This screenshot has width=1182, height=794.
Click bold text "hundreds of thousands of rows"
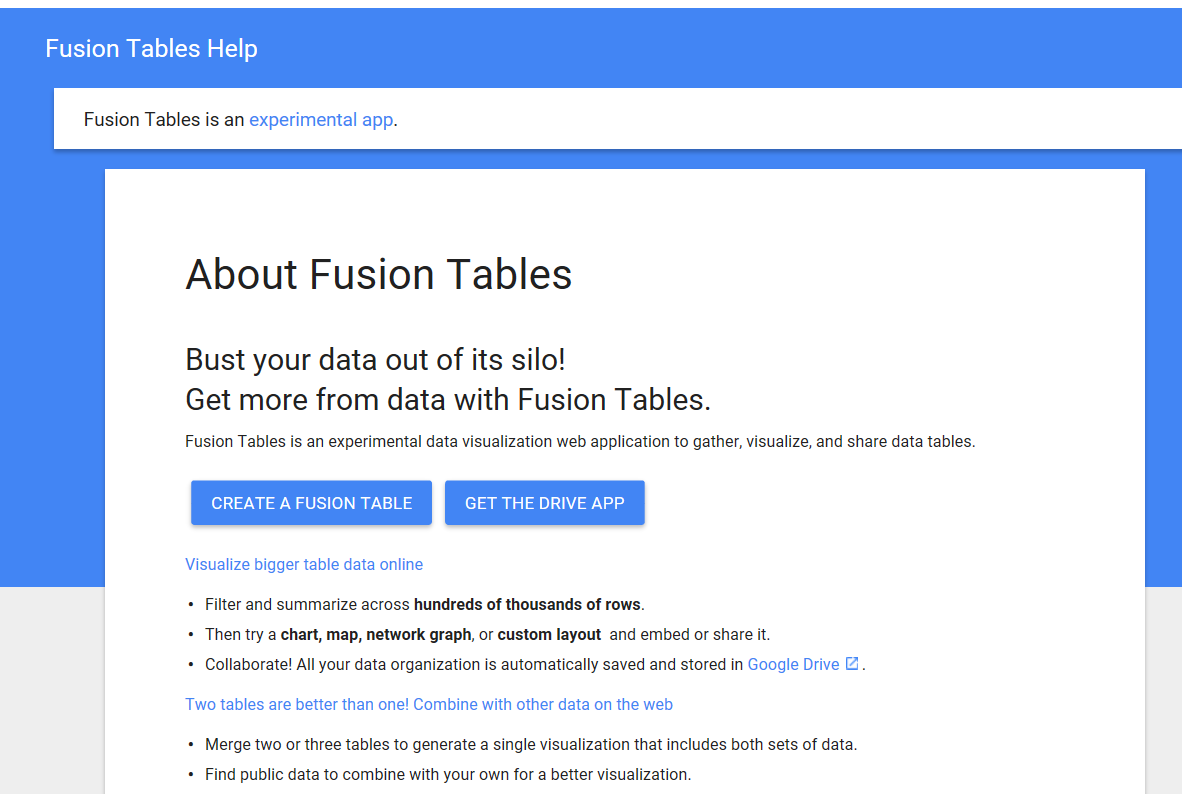point(527,604)
